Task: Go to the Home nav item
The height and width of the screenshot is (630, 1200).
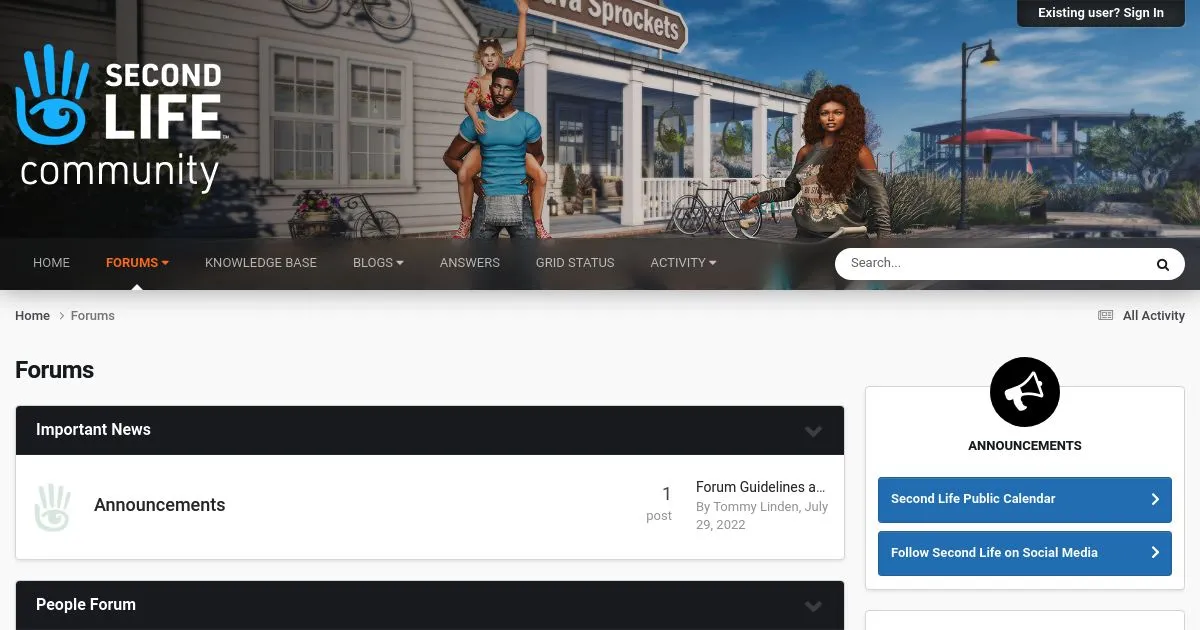Action: point(51,263)
